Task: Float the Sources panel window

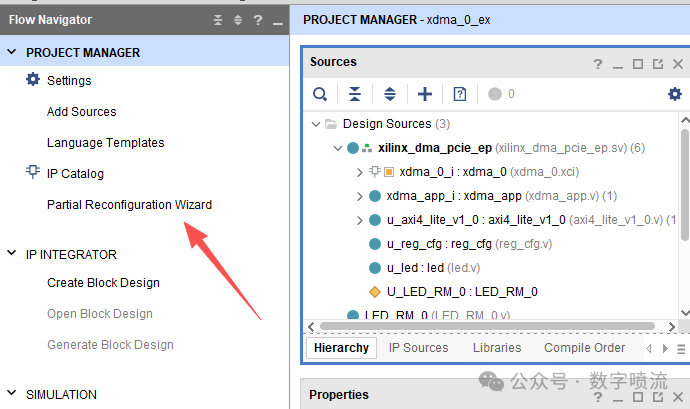Action: pos(658,63)
